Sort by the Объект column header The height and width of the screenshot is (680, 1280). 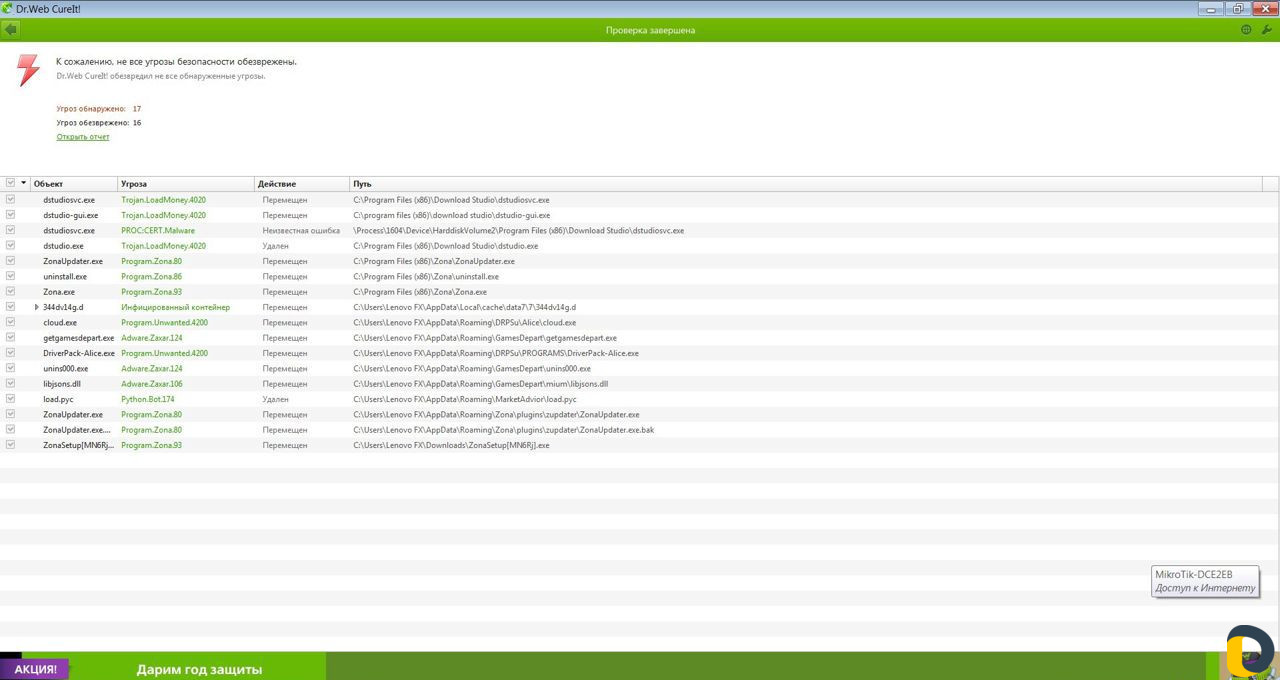[x=74, y=184]
